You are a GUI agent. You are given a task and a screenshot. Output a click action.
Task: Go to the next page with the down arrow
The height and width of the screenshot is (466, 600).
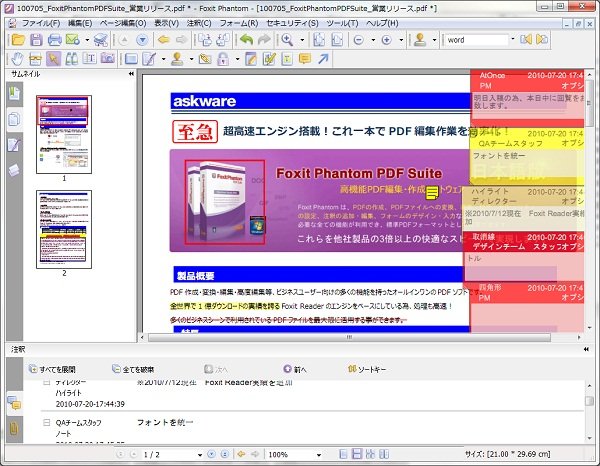tap(142, 40)
